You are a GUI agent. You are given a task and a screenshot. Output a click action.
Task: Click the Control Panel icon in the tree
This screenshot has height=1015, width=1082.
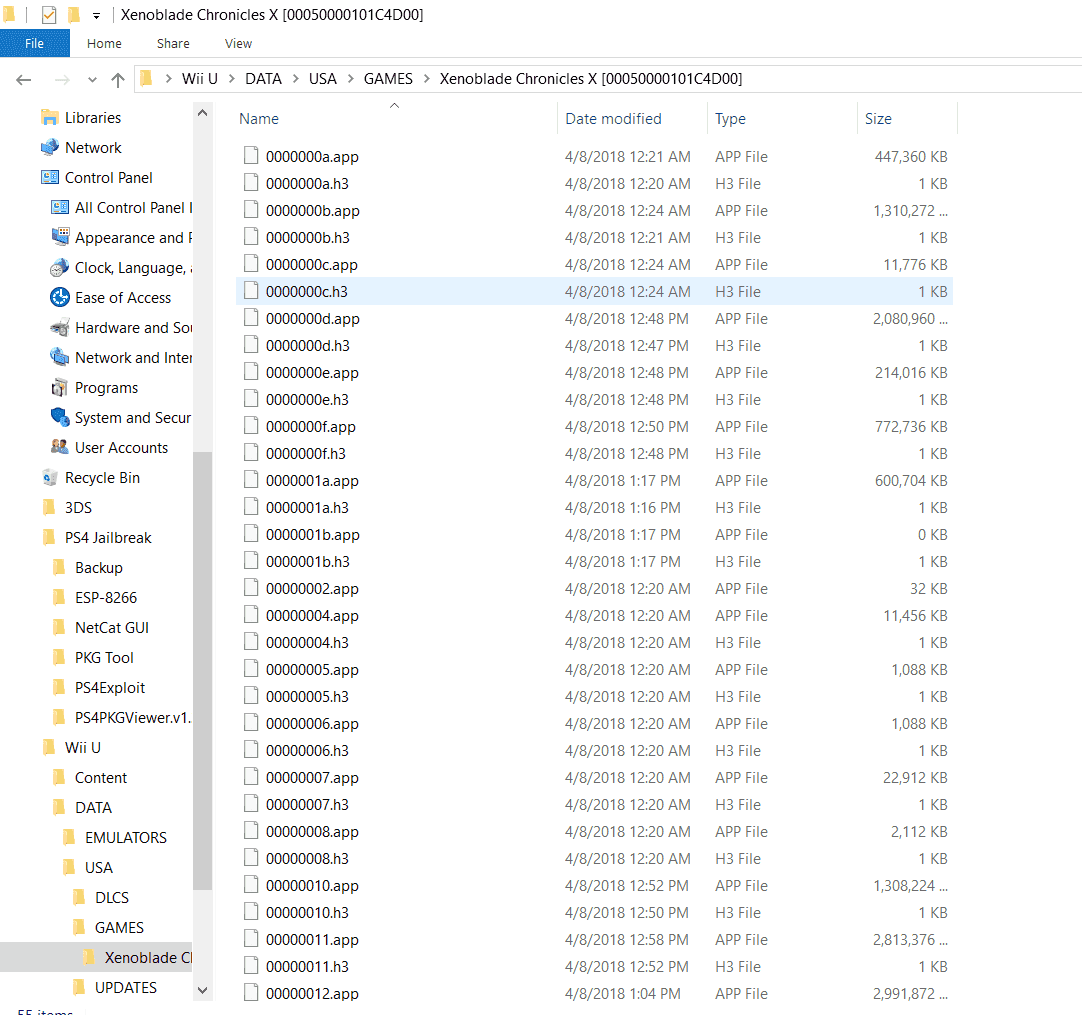pos(50,177)
